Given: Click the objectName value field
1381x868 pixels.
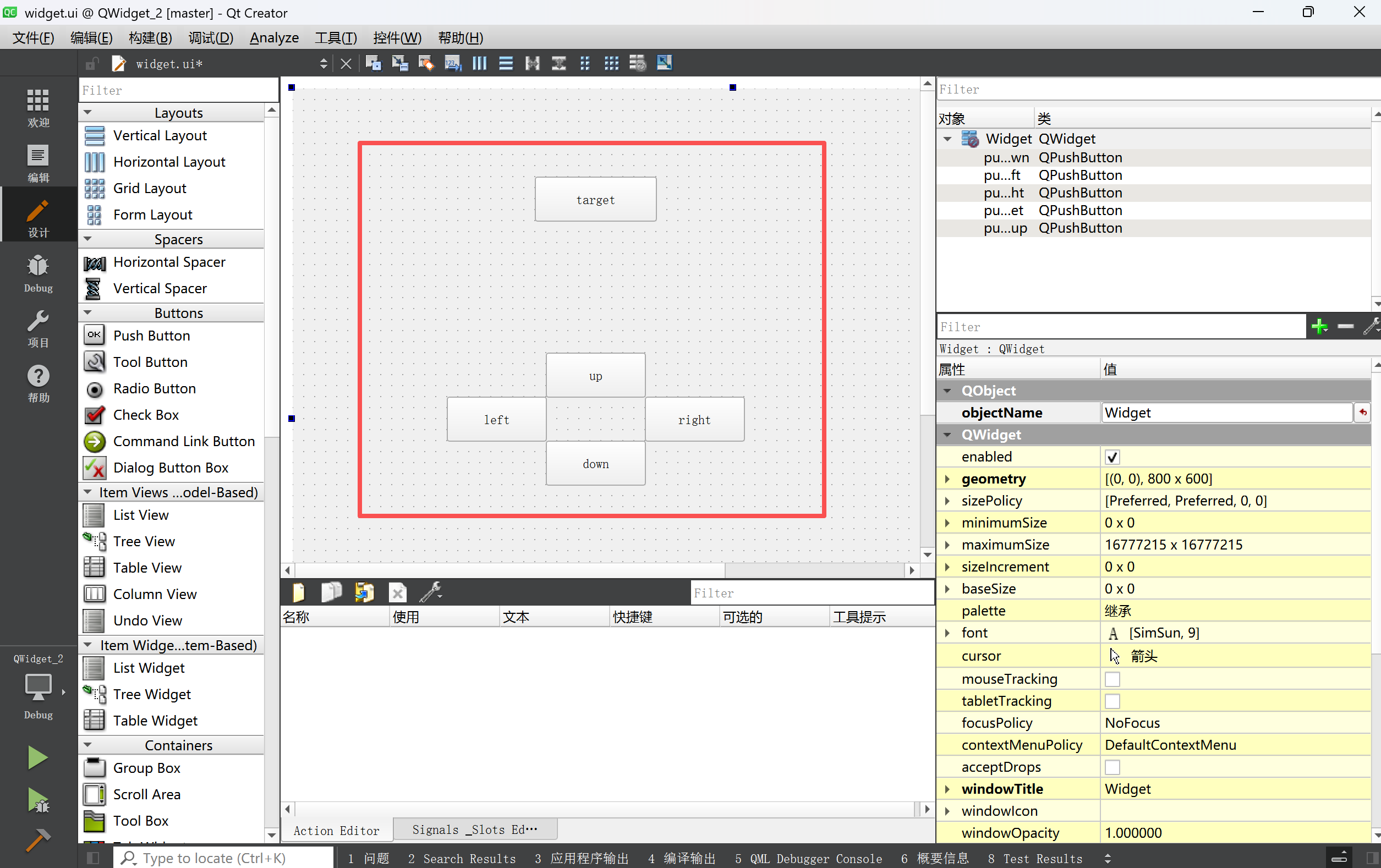Looking at the screenshot, I should point(1226,413).
